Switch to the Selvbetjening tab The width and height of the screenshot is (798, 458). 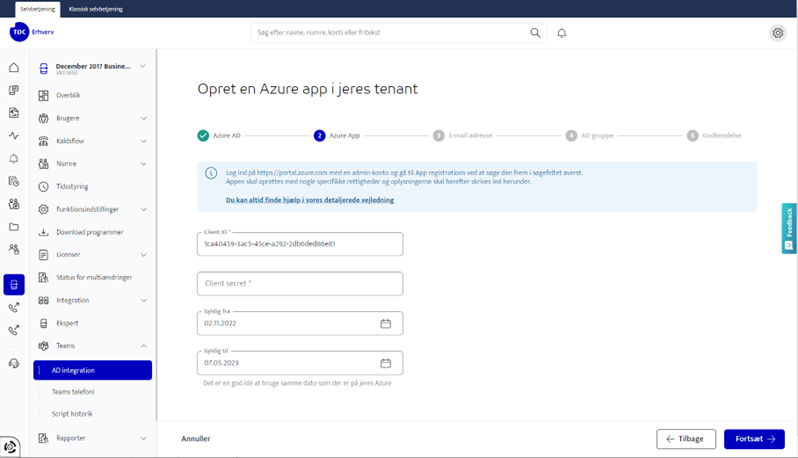pyautogui.click(x=38, y=9)
